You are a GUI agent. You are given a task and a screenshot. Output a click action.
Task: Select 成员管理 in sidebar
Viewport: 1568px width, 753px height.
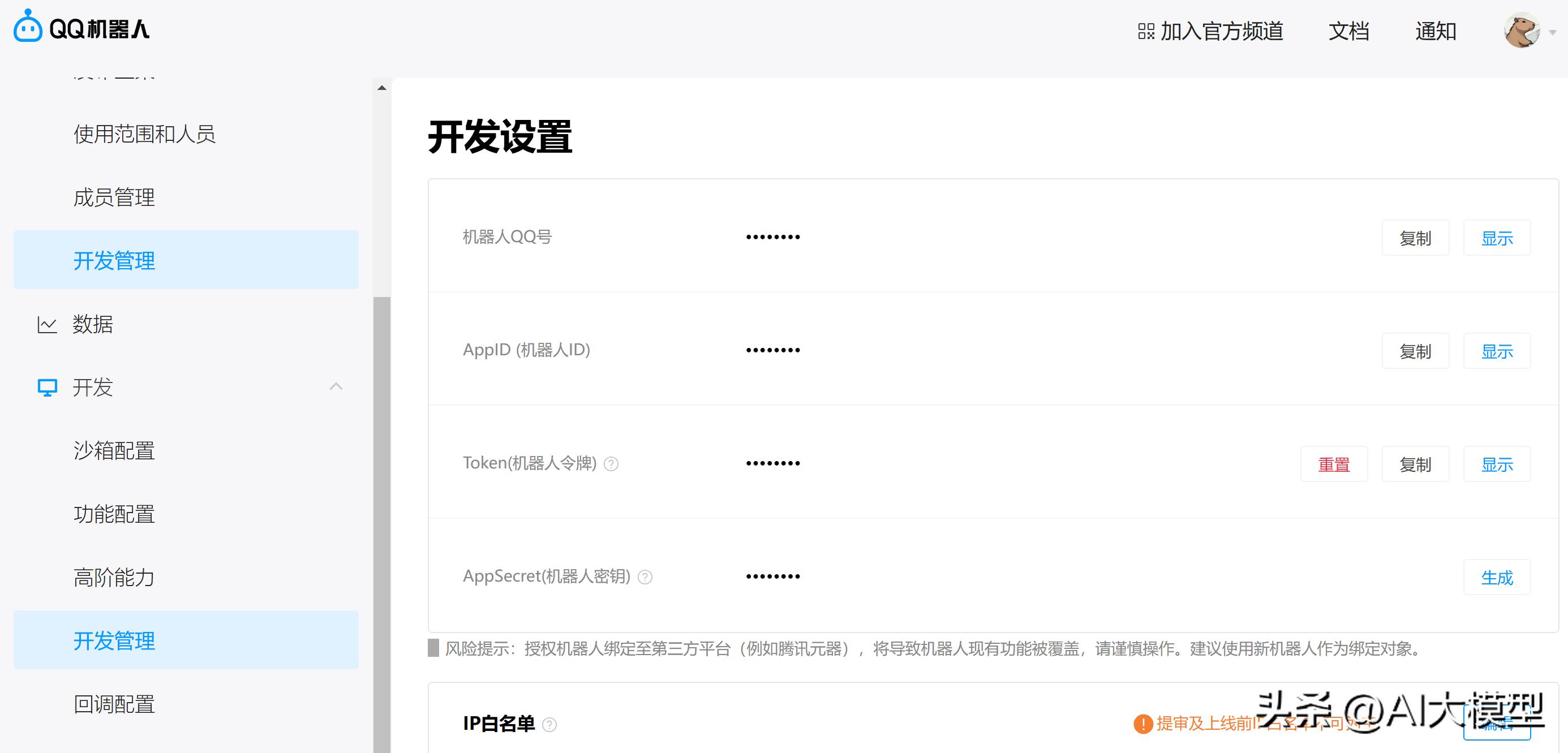pyautogui.click(x=114, y=197)
